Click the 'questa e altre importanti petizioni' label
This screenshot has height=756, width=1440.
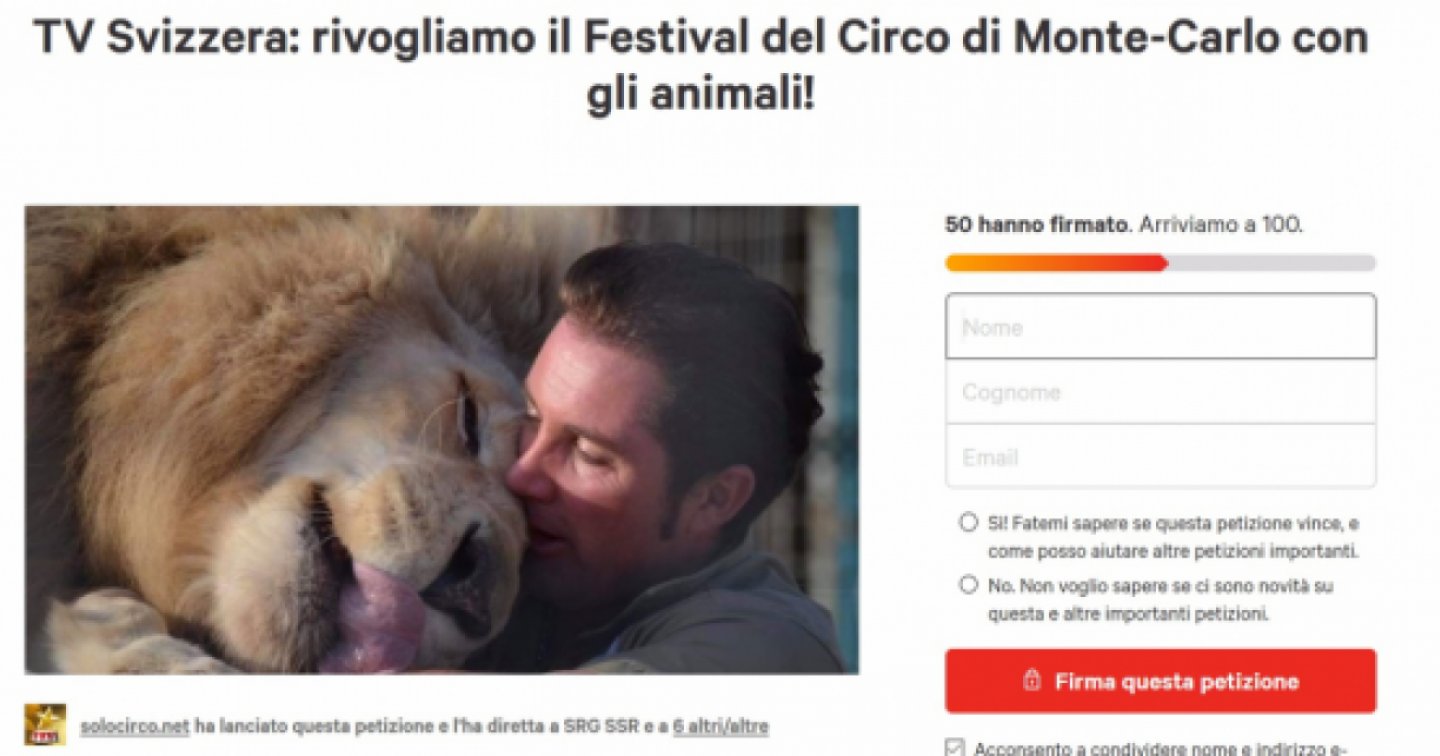1129,614
